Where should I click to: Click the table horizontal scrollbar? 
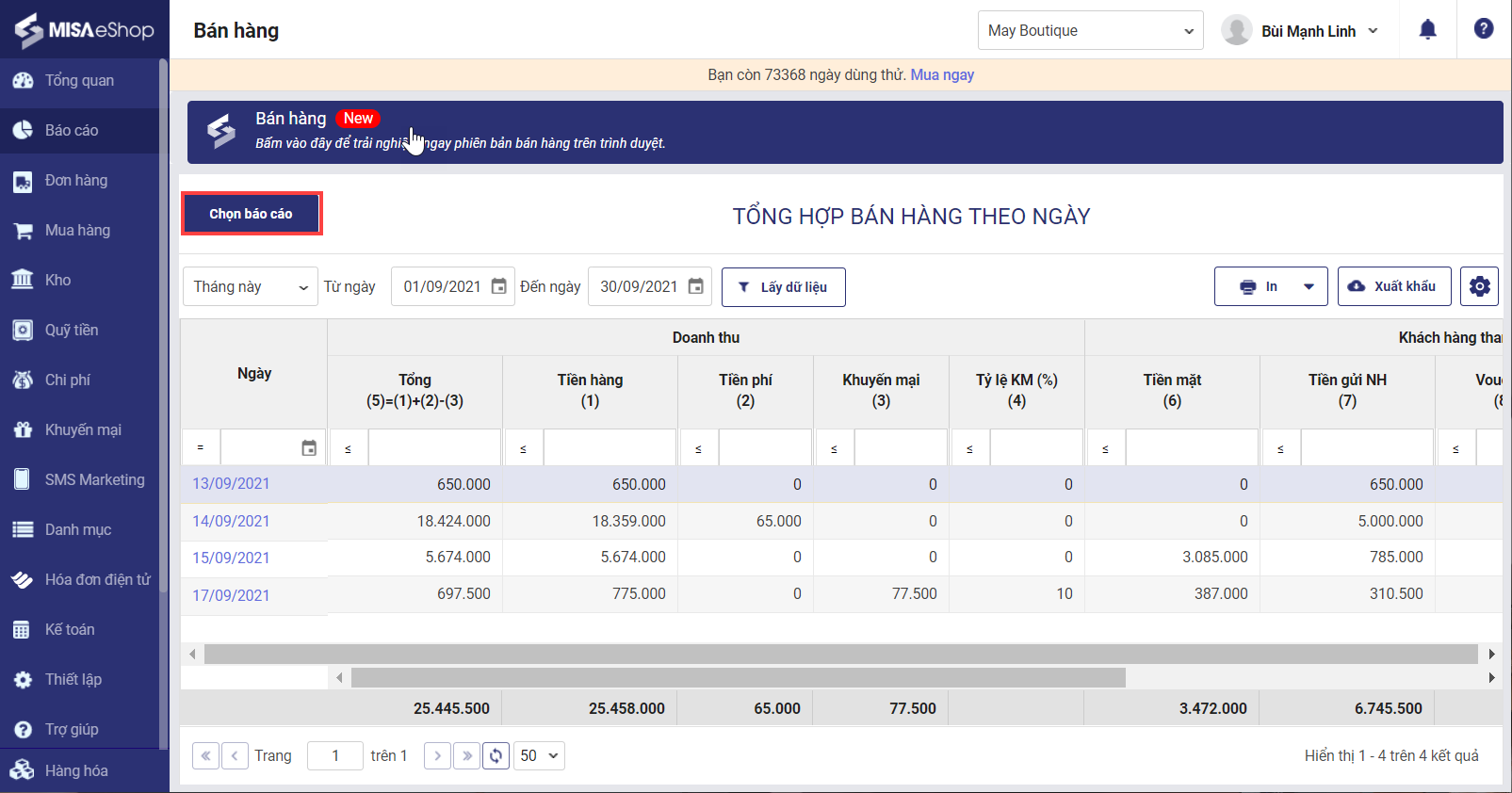[x=839, y=654]
